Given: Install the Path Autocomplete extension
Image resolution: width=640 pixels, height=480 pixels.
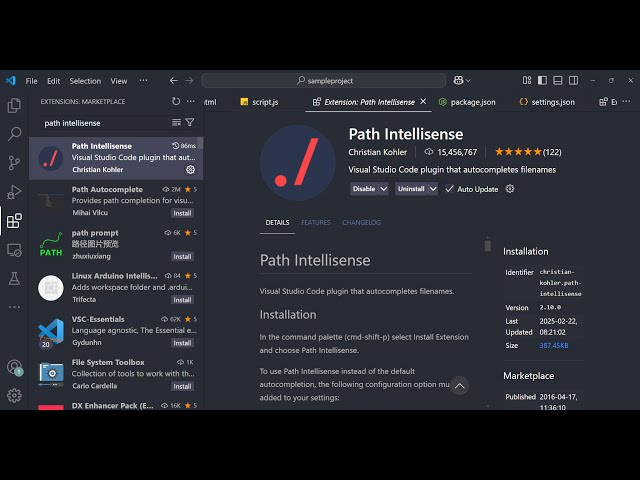Looking at the screenshot, I should 182,213.
